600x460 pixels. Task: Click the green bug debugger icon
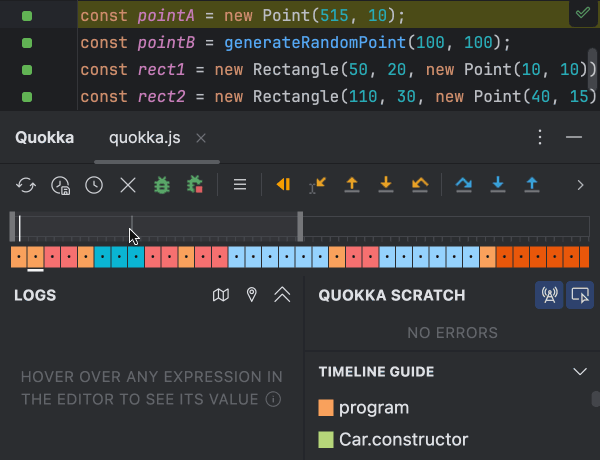tap(162, 185)
